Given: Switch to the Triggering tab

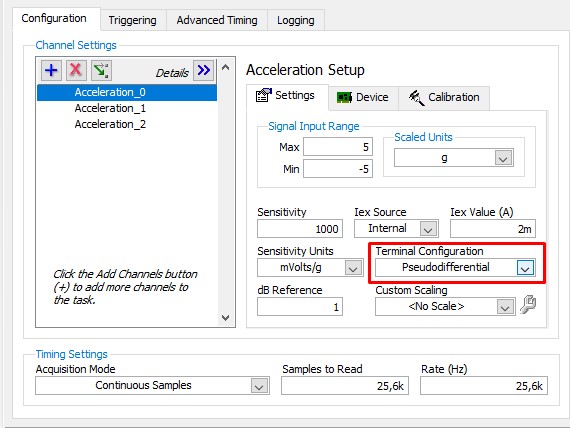Looking at the screenshot, I should (x=133, y=20).
